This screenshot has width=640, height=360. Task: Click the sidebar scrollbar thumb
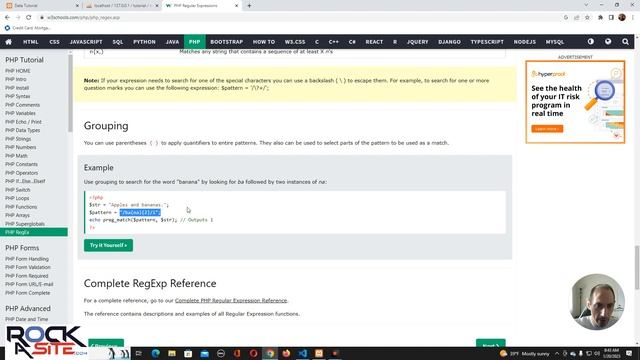pos(70,93)
